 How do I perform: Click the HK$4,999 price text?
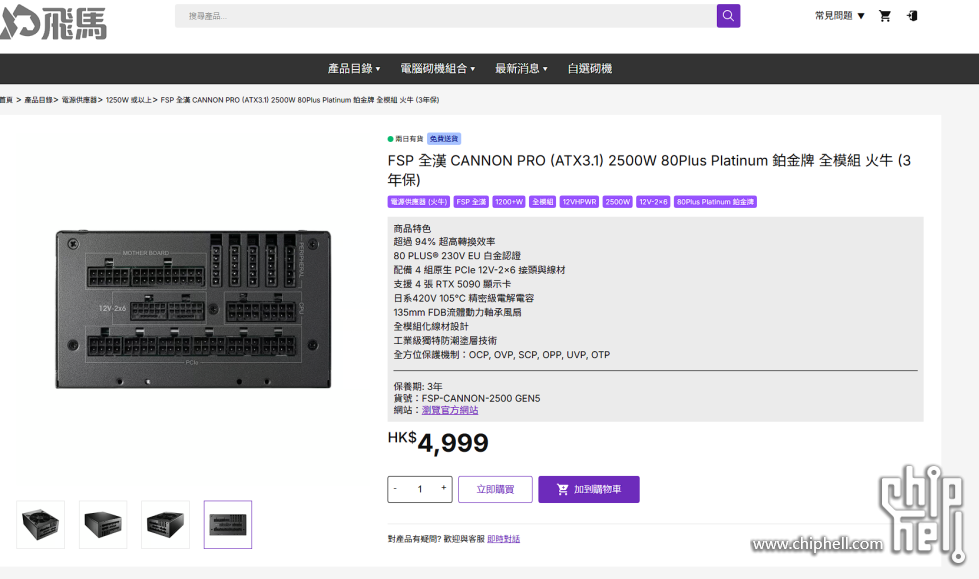click(x=438, y=442)
